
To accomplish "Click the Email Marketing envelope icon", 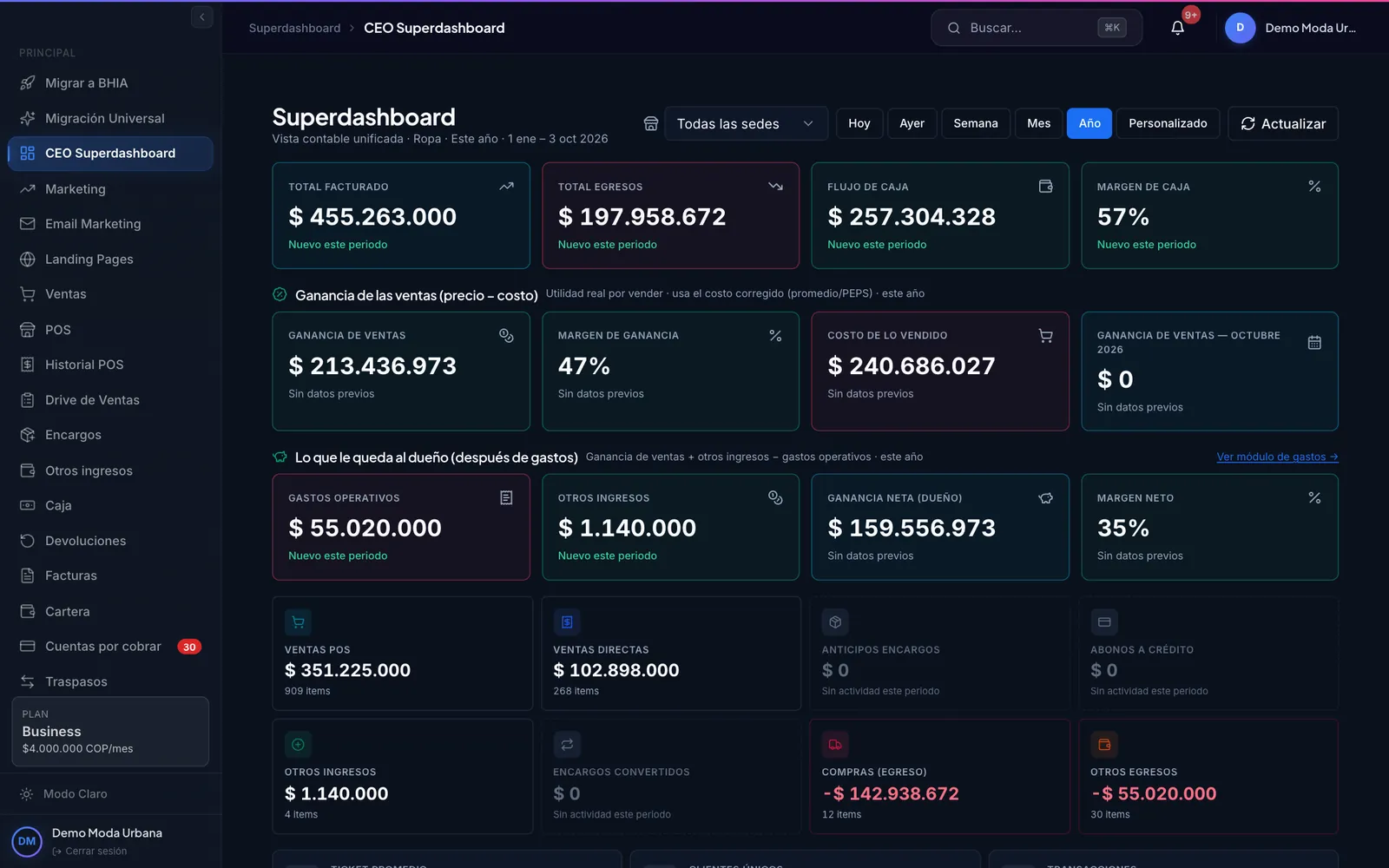I will [28, 224].
